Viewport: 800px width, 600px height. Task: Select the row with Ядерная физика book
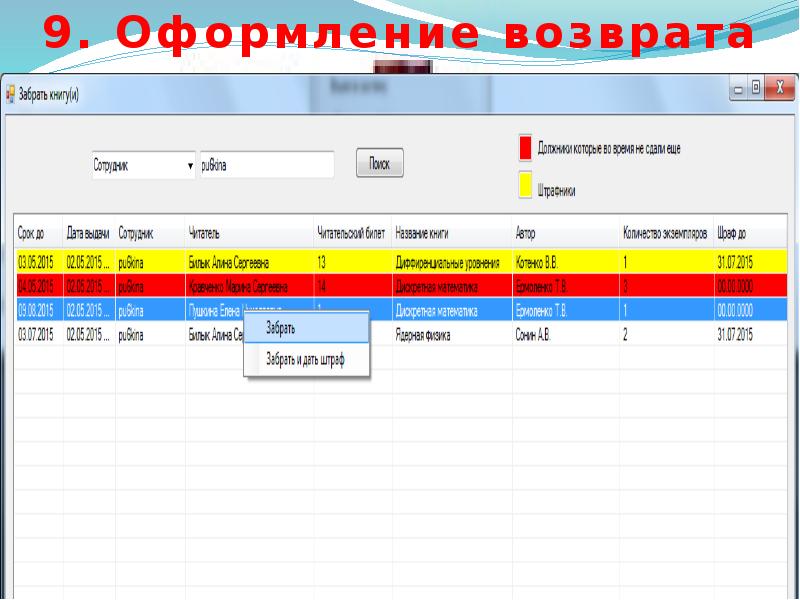coord(402,335)
